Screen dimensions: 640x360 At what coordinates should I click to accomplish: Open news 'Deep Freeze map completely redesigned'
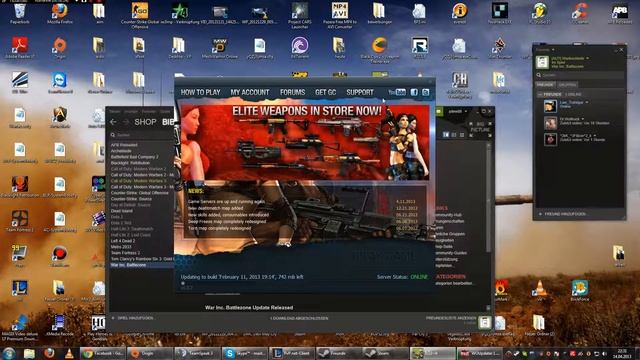(x=227, y=222)
